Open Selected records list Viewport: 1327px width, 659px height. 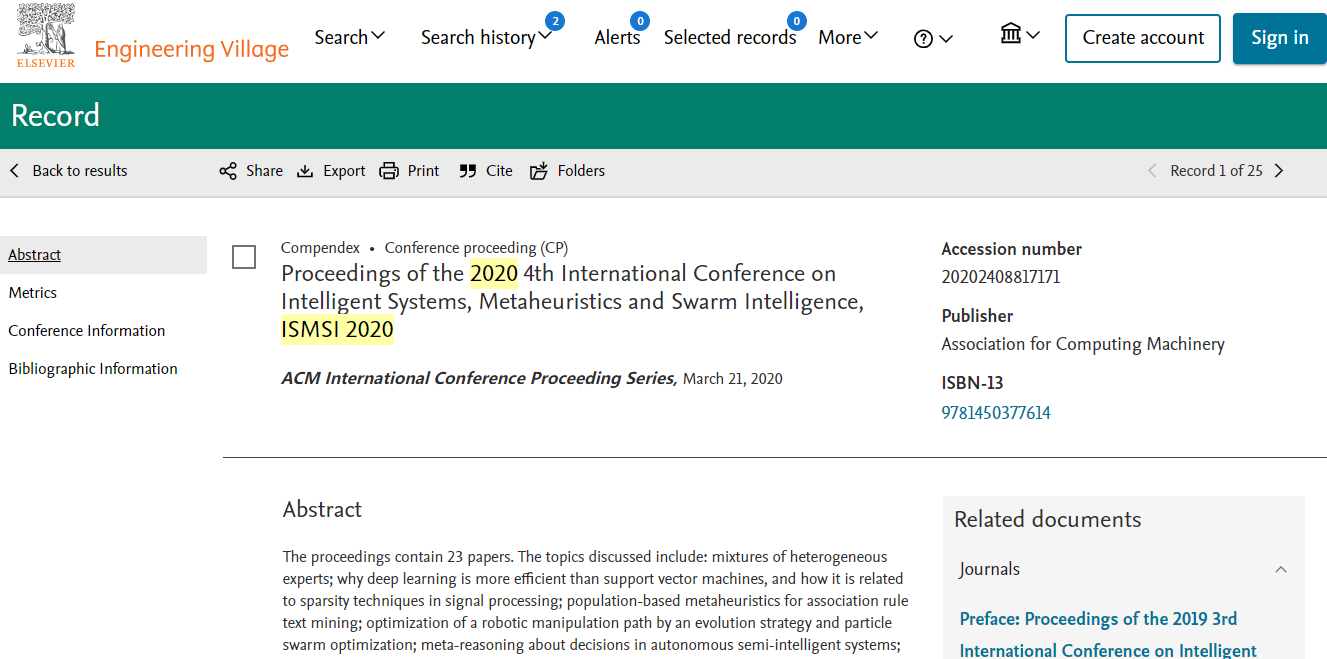(730, 37)
